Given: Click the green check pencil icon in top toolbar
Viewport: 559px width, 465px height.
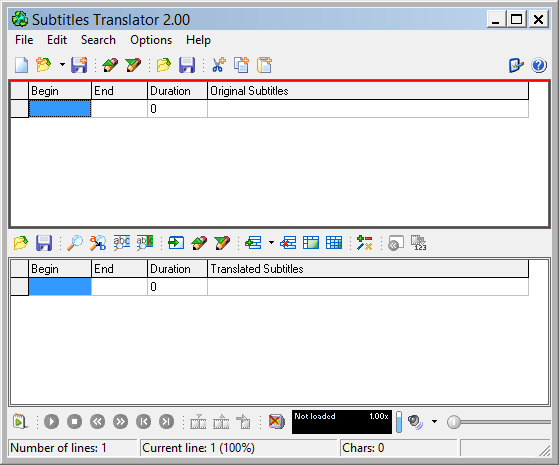Looking at the screenshot, I should (133, 65).
